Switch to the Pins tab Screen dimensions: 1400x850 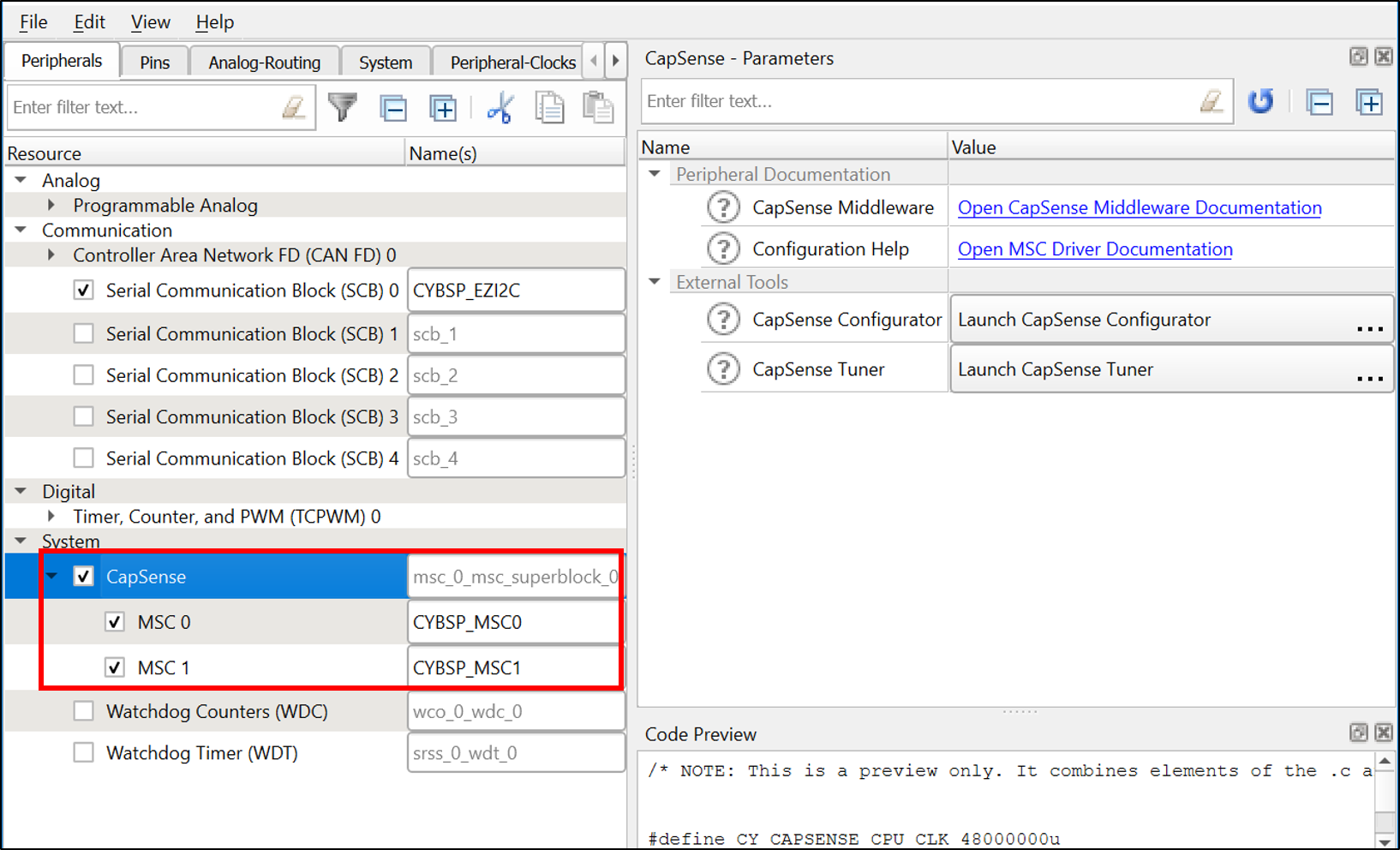(155, 63)
